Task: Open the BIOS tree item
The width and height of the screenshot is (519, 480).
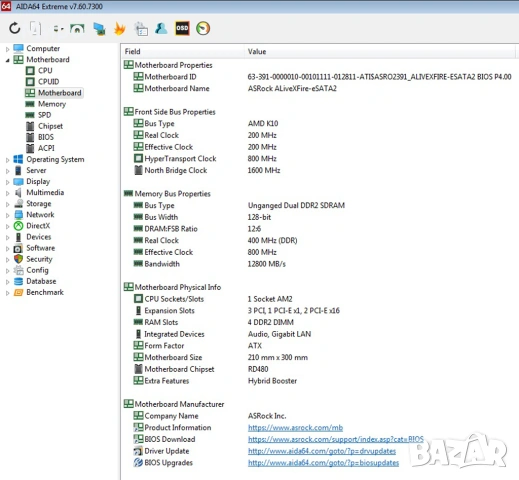Action: pyautogui.click(x=46, y=137)
